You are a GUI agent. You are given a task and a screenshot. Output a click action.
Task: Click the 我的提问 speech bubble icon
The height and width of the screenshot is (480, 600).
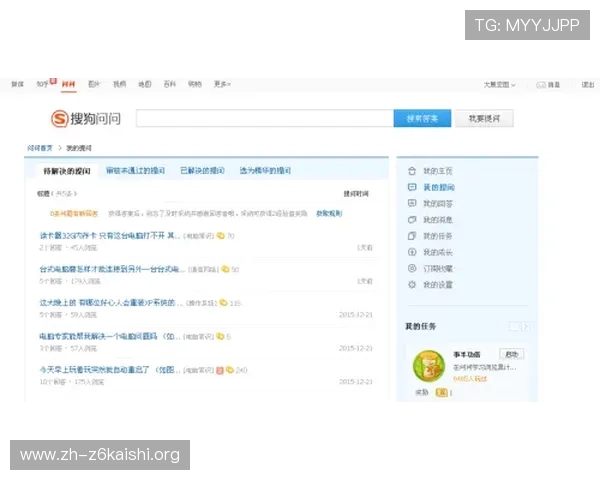coord(412,187)
